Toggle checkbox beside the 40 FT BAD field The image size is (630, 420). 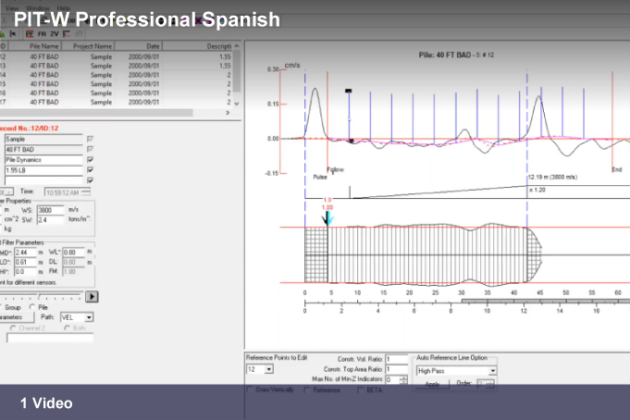coord(90,149)
